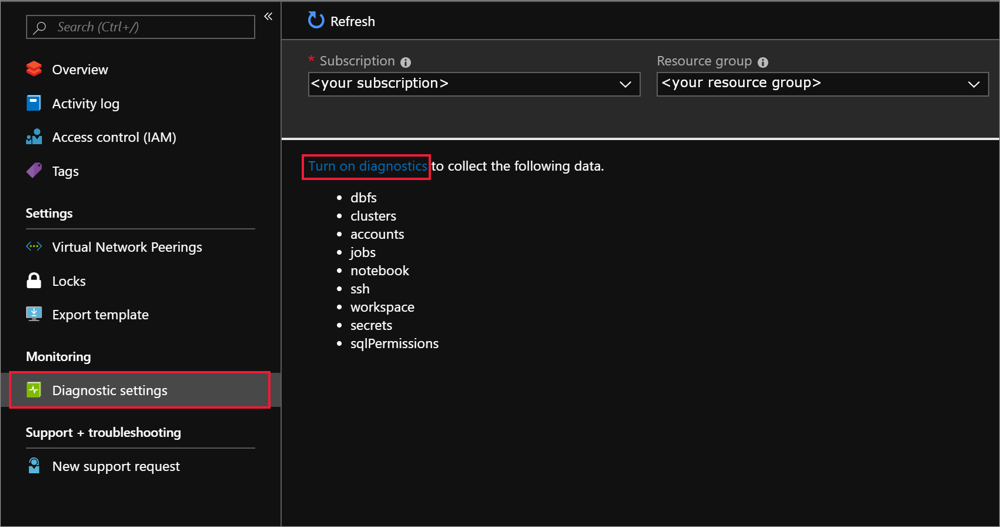
Task: Expand the Resource group dropdown
Action: click(822, 84)
